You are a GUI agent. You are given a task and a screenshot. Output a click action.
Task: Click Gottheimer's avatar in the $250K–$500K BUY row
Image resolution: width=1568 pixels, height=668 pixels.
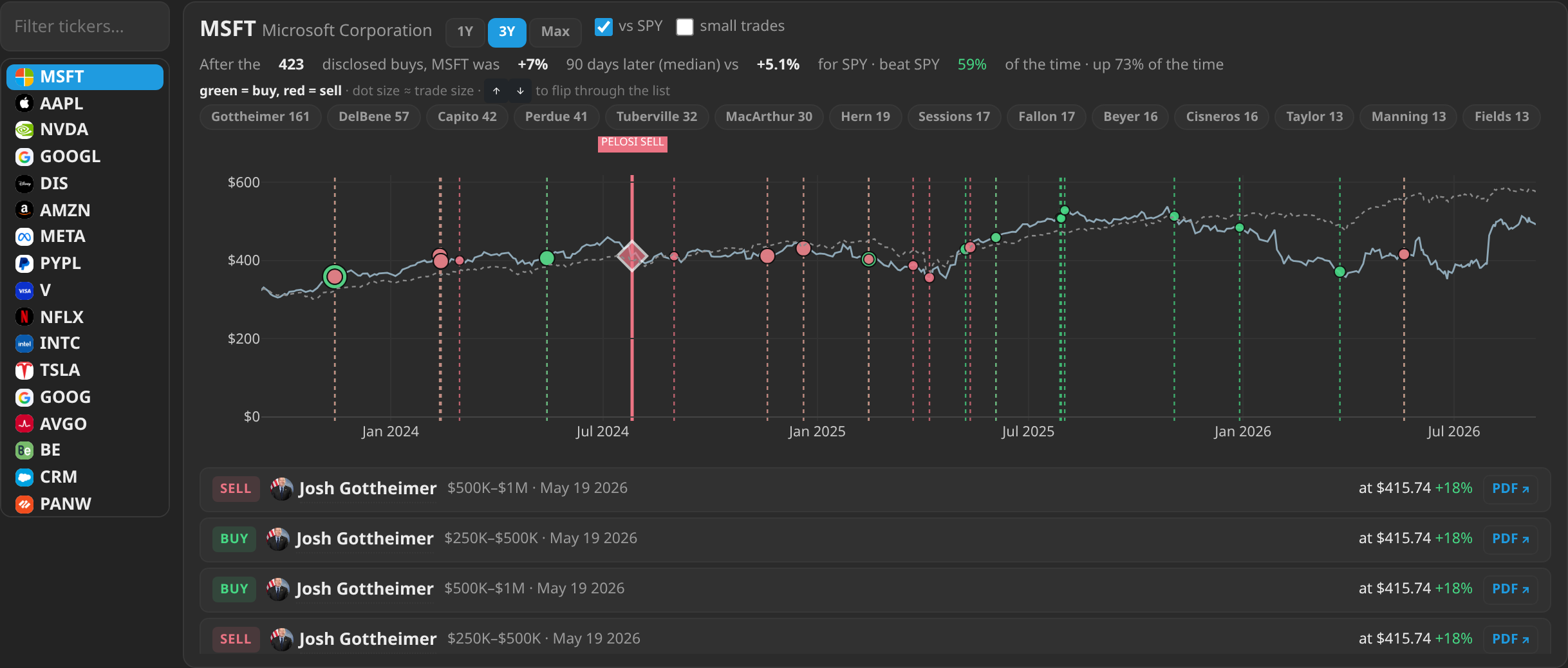pyautogui.click(x=278, y=539)
